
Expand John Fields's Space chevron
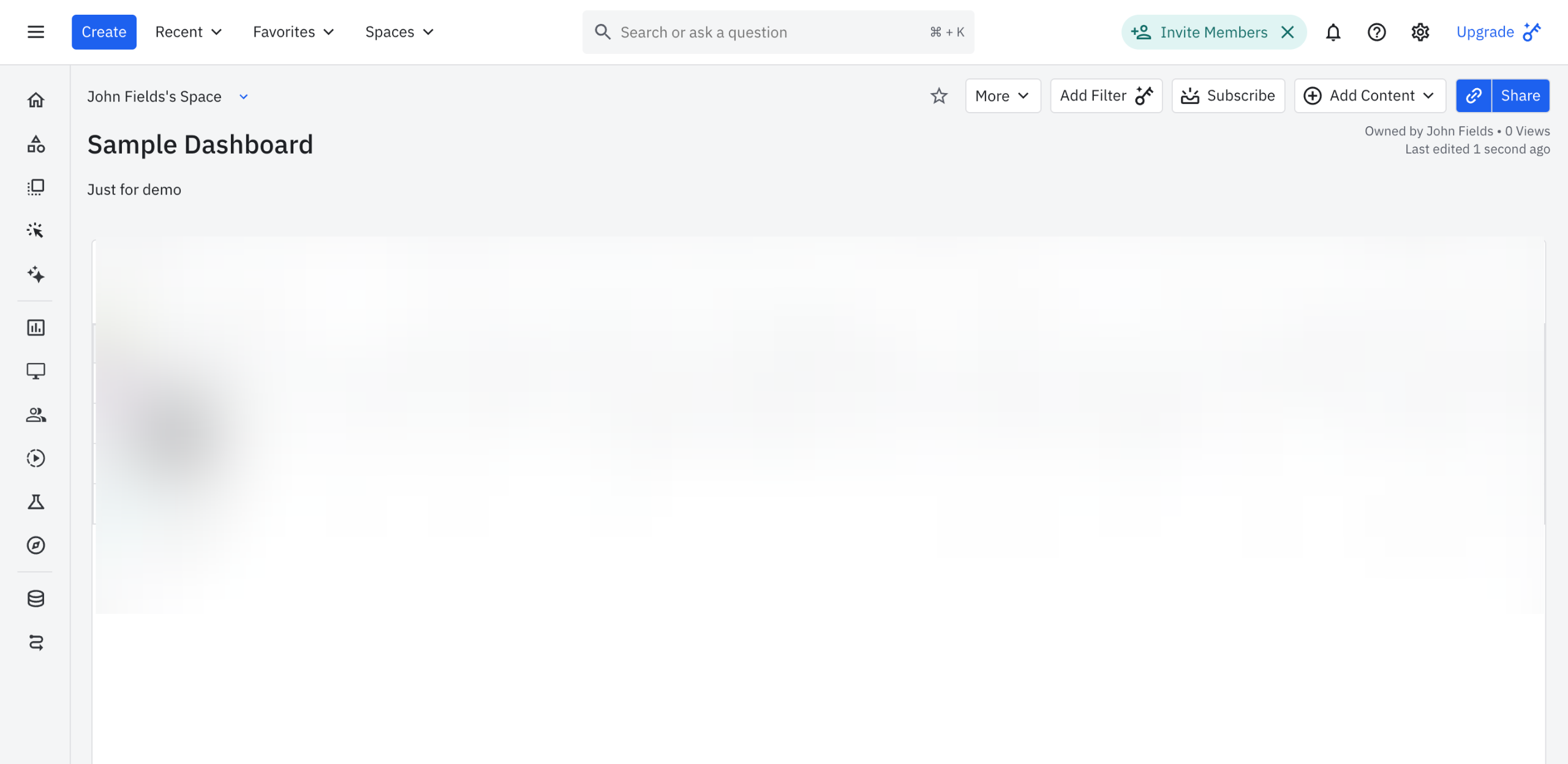243,97
